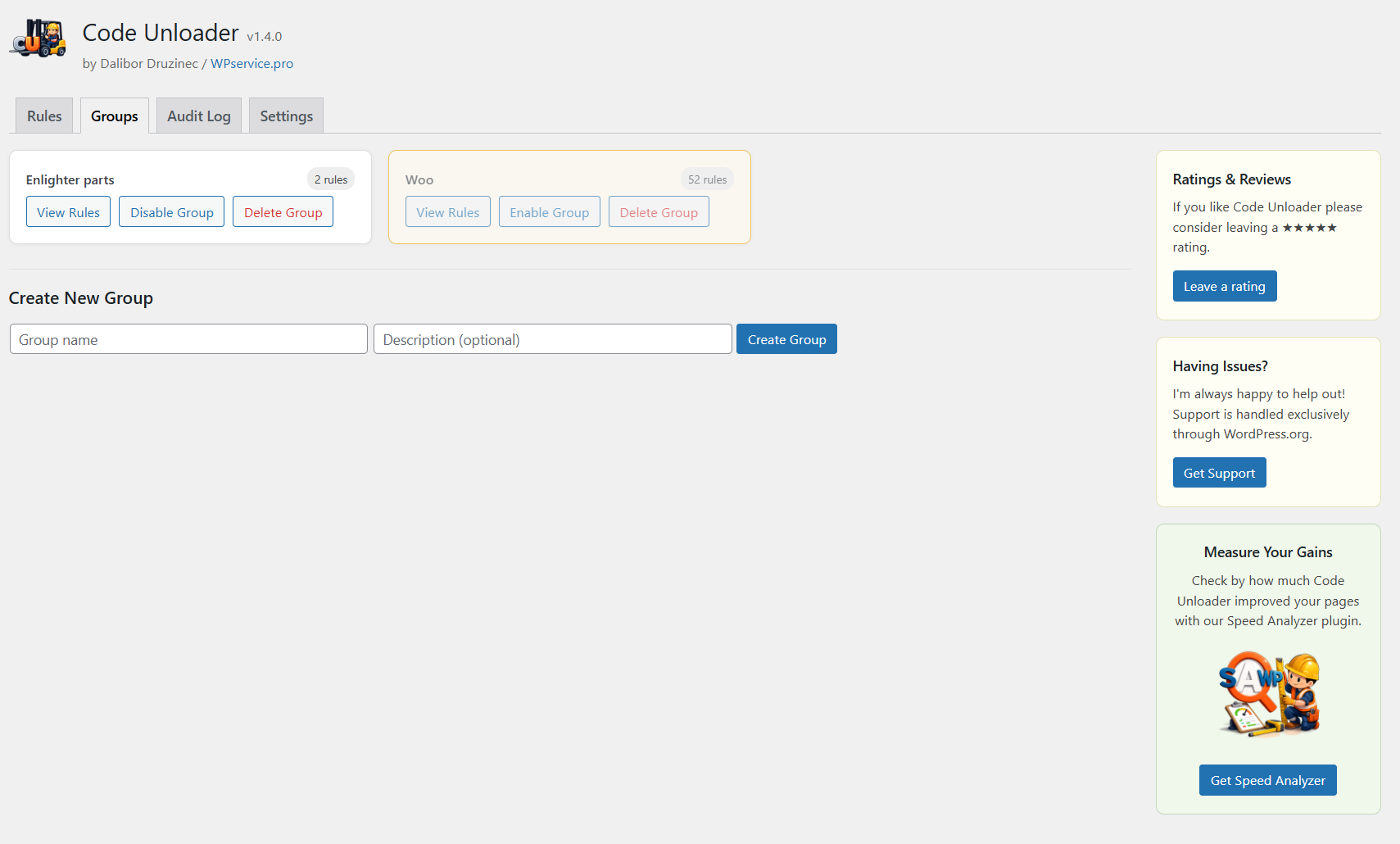This screenshot has width=1400, height=844.
Task: Click the "2 rules" badge on Enlighter parts
Action: (331, 179)
